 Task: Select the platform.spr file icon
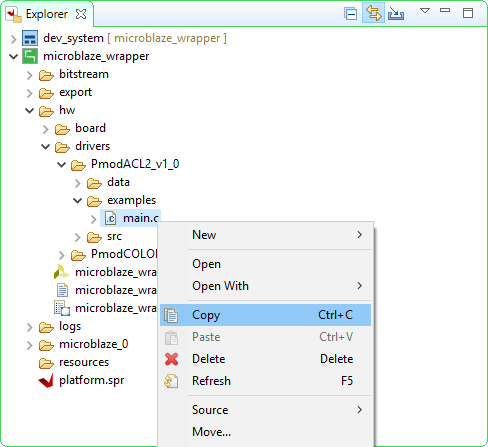(46, 380)
